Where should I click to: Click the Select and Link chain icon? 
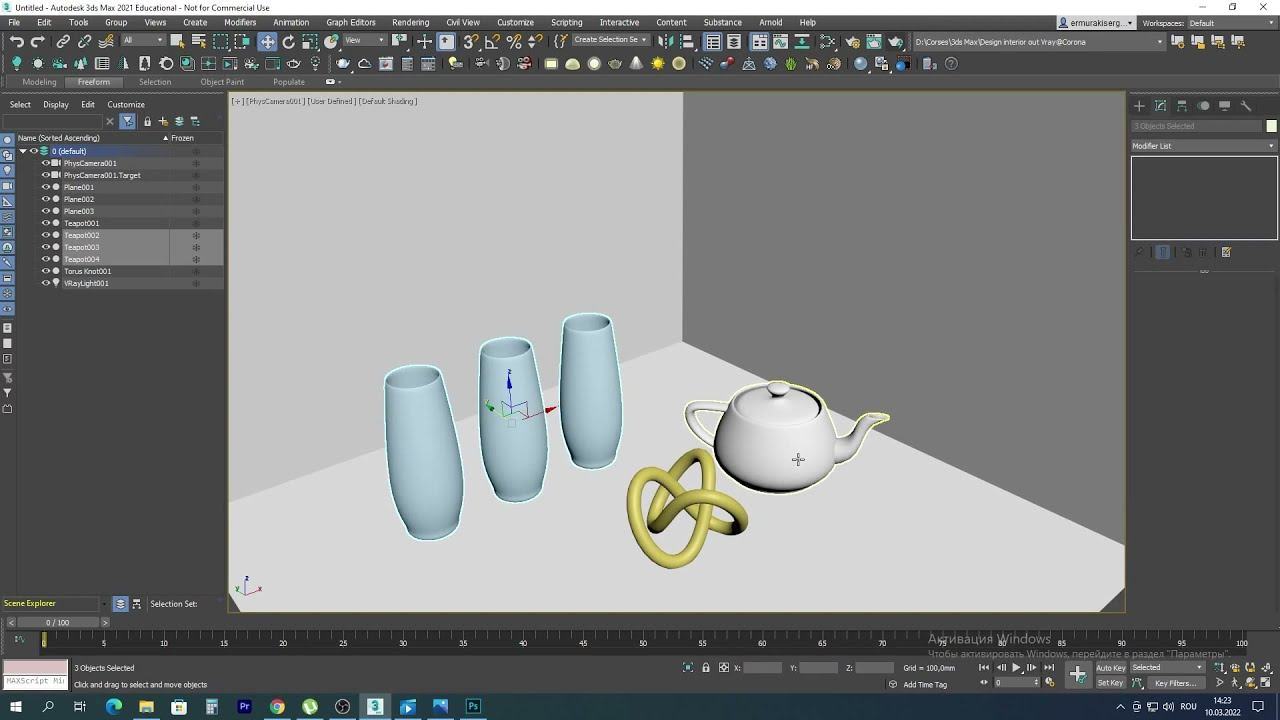coord(63,41)
